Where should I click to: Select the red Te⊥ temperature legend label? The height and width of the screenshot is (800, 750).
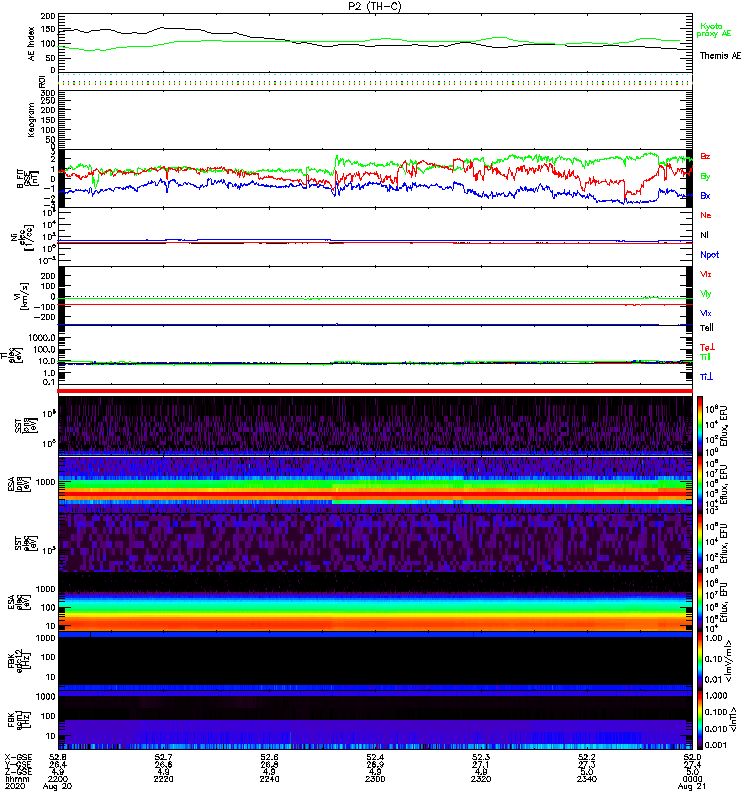(x=706, y=346)
